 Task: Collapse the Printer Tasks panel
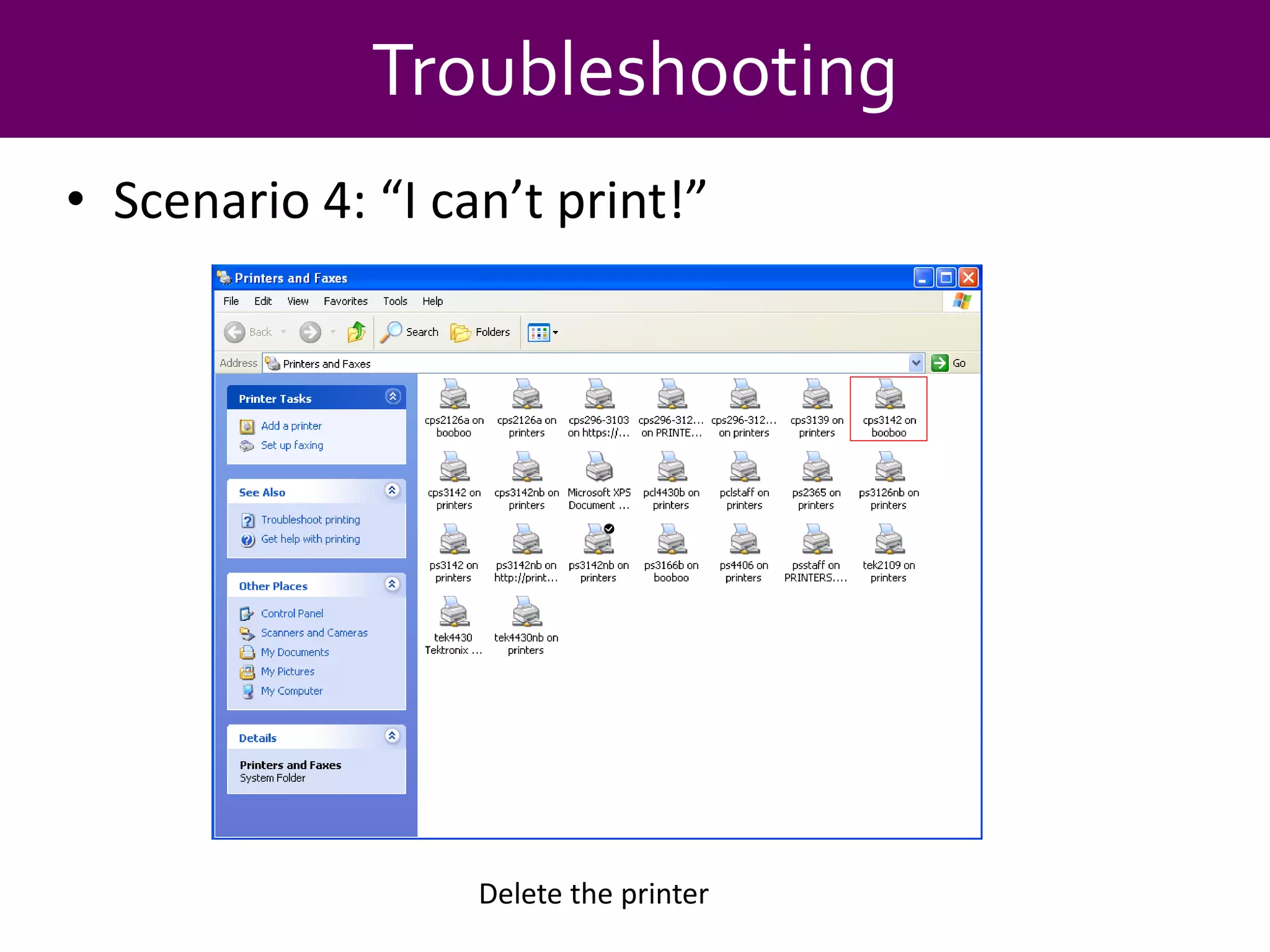[393, 397]
